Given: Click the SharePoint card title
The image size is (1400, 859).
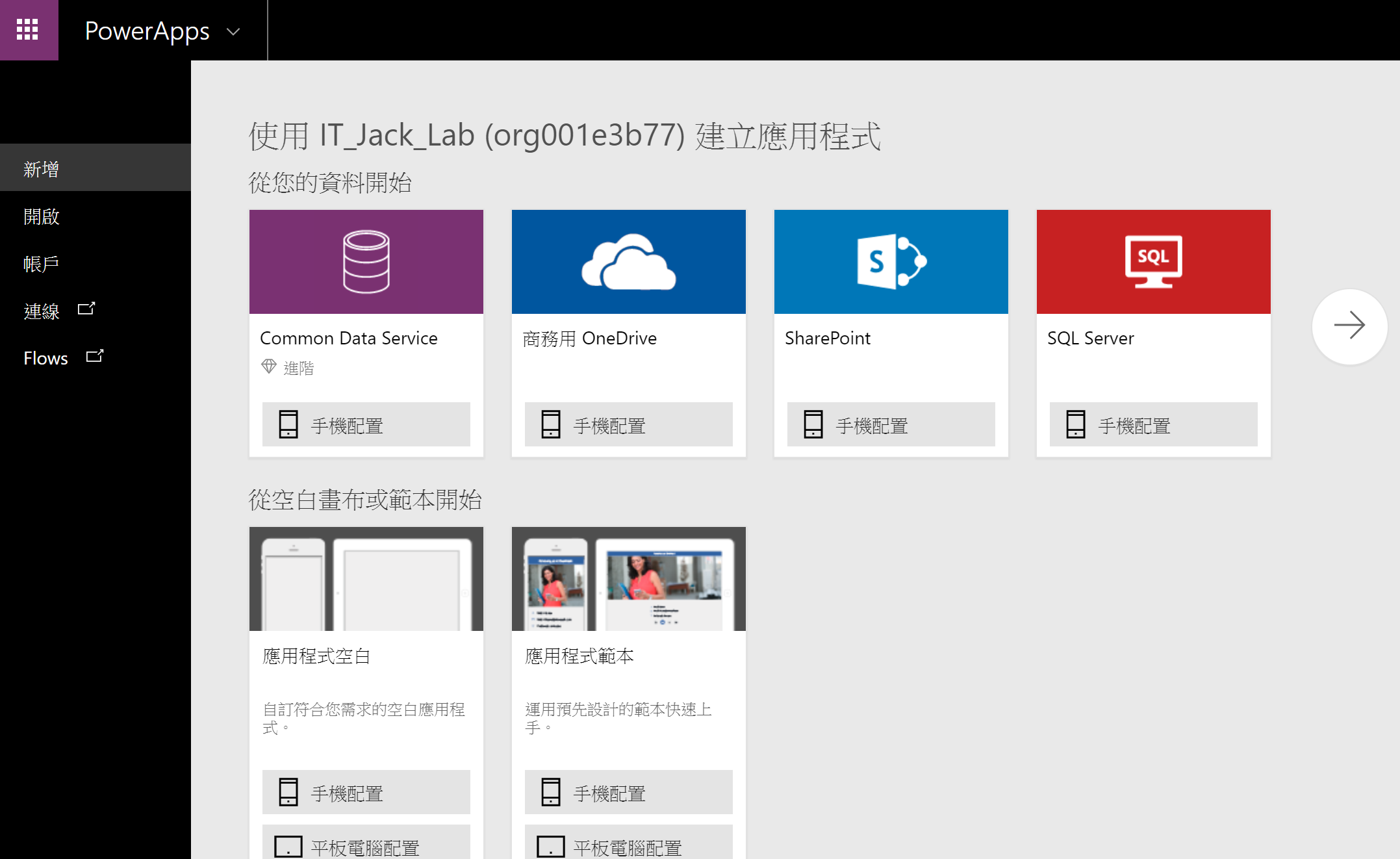Looking at the screenshot, I should tap(828, 339).
